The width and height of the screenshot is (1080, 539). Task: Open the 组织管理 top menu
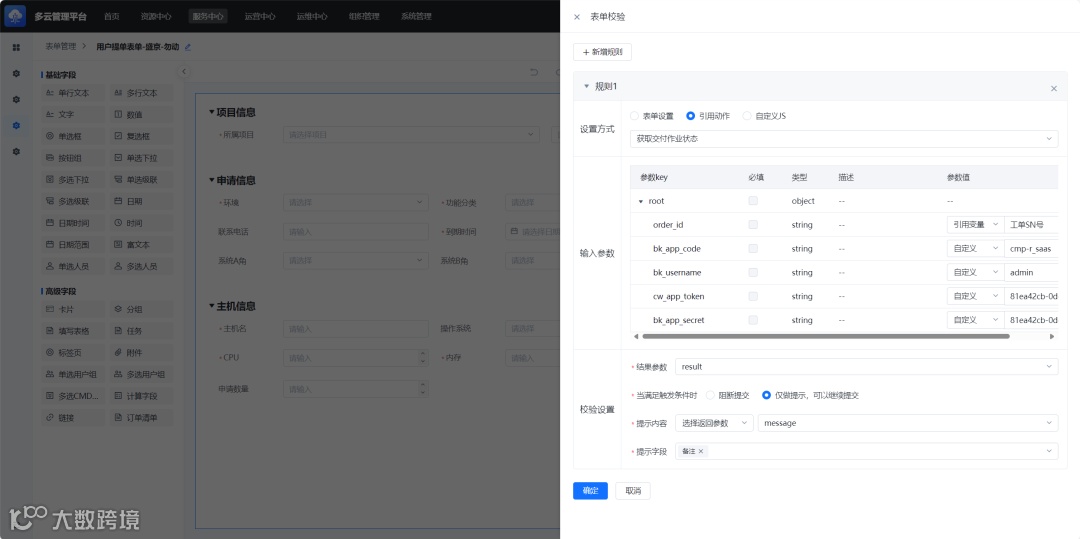(364, 17)
